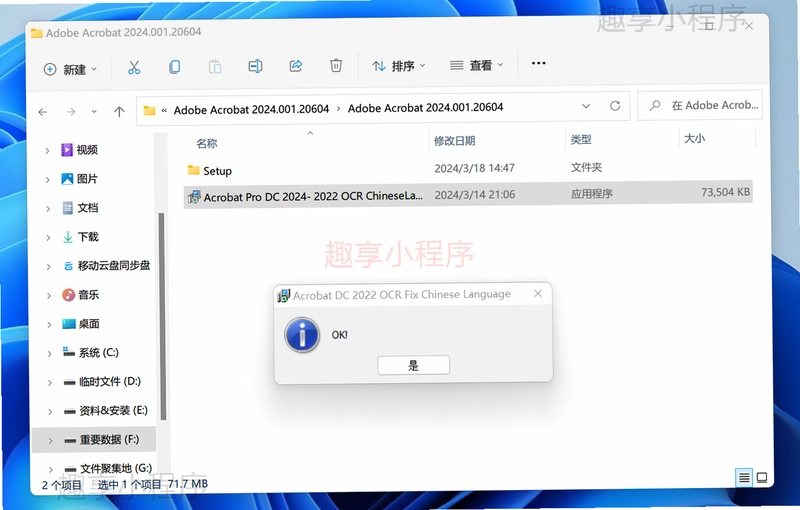The width and height of the screenshot is (800, 510).
Task: Expand the 系统 (C:) drive node
Action: [x=49, y=353]
